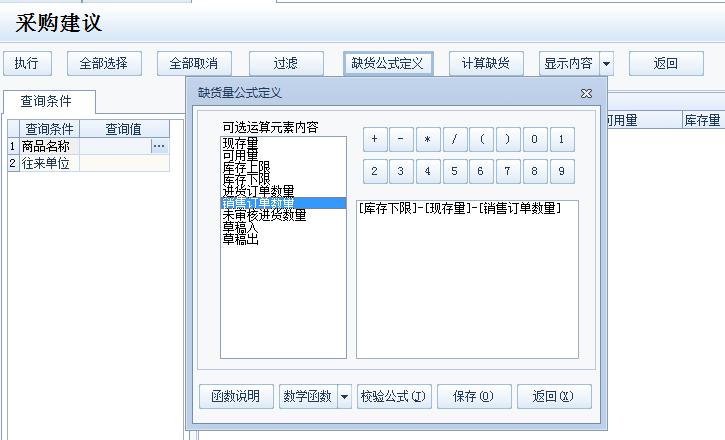Select 库存上限 in the element list
725x440 pixels.
pyautogui.click(x=246, y=168)
